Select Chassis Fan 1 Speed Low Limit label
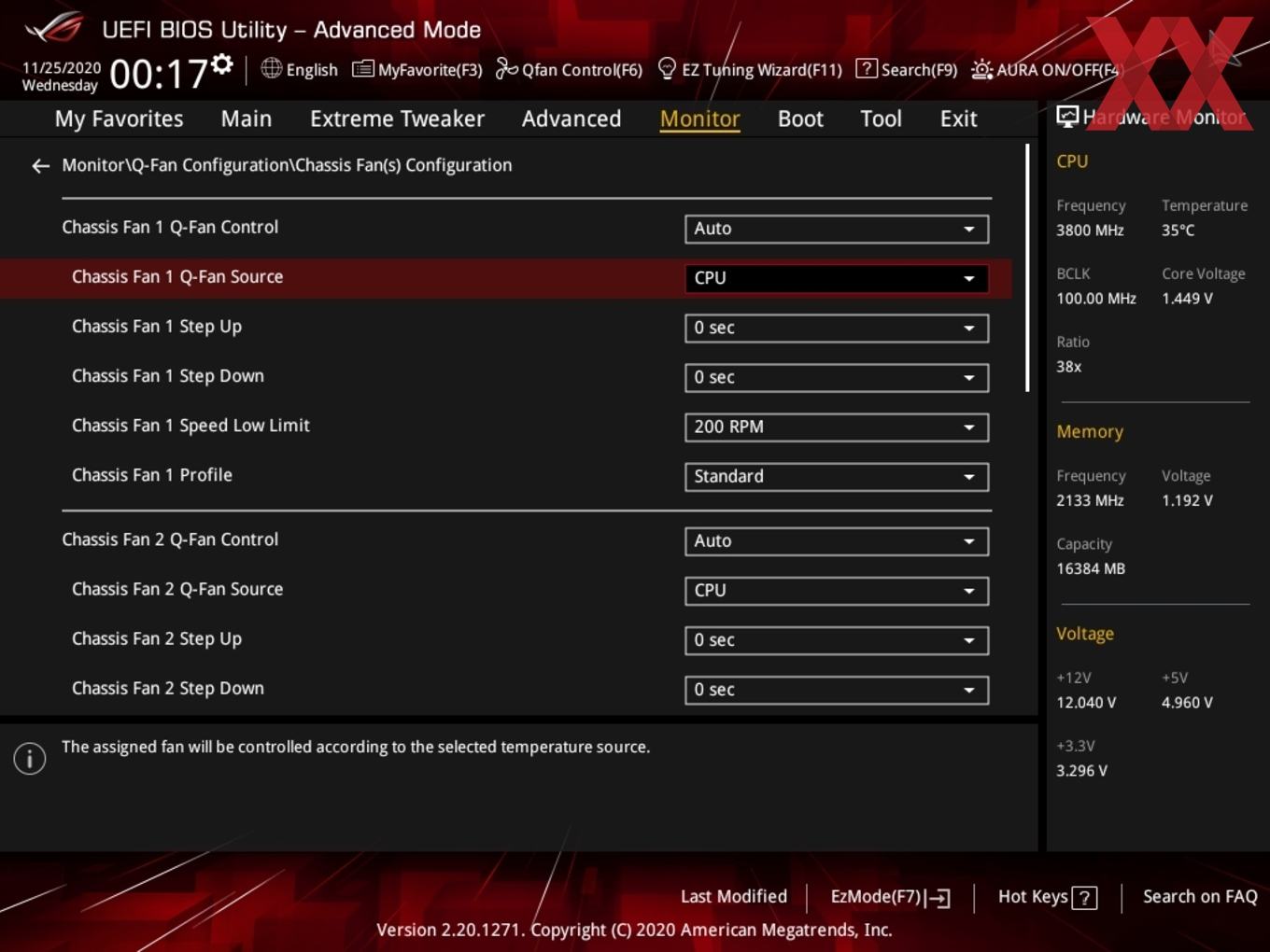The image size is (1270, 952). point(190,425)
